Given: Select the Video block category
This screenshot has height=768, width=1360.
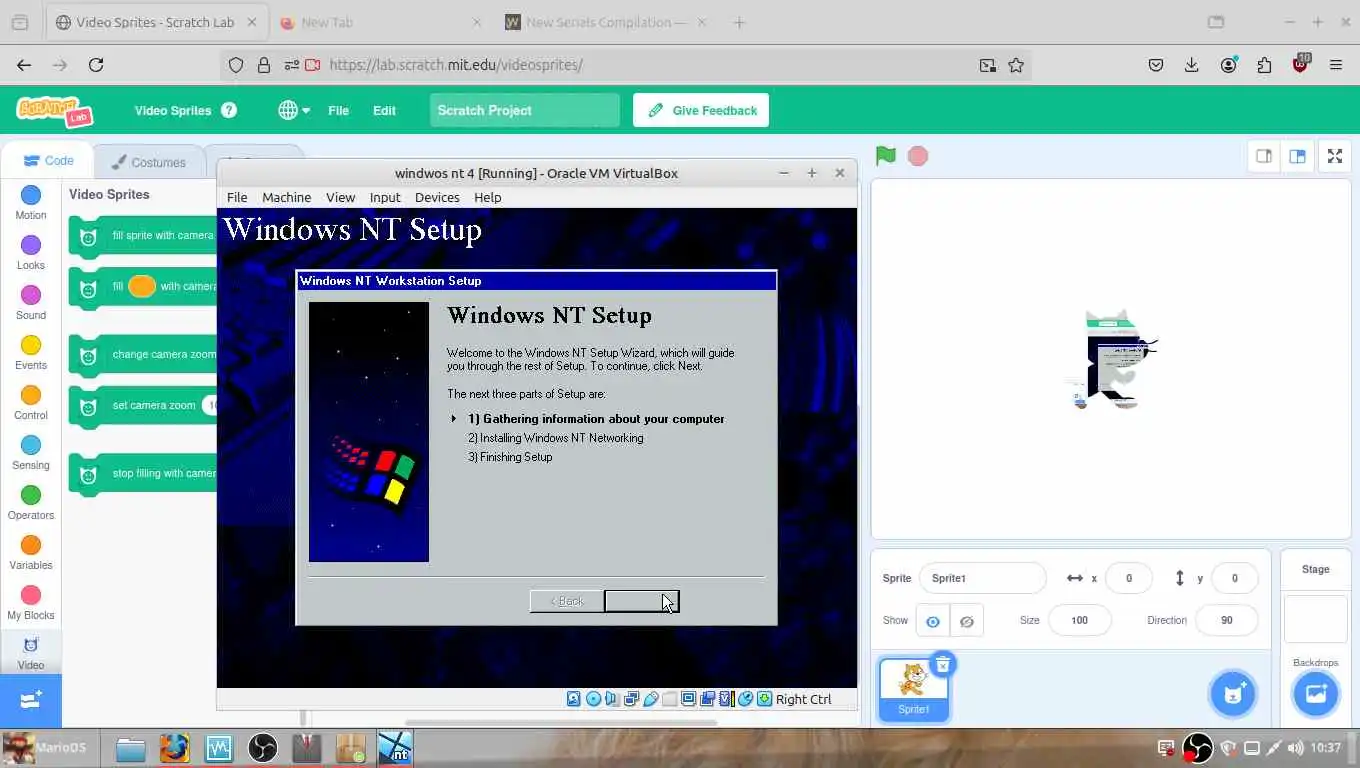Looking at the screenshot, I should coord(31,652).
